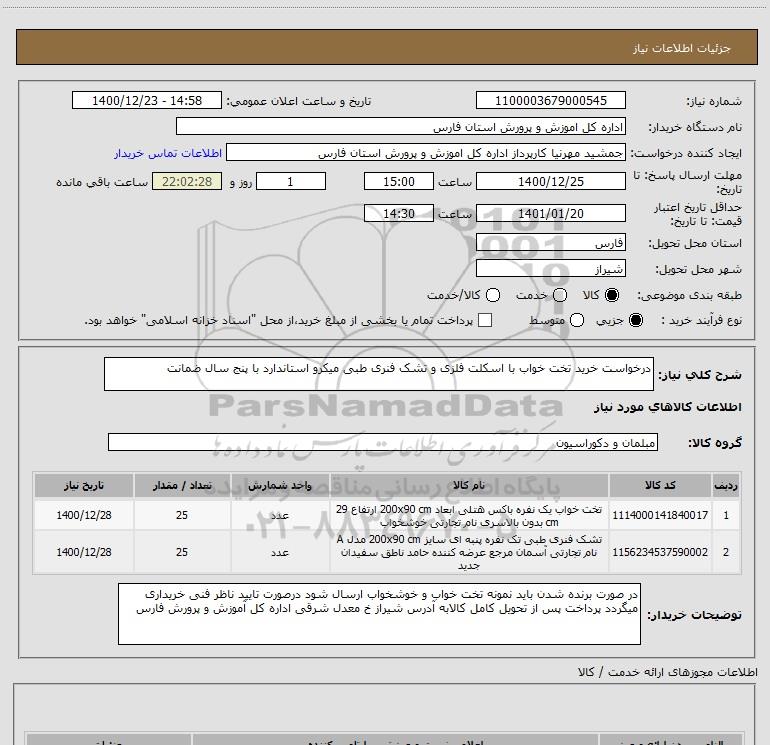Viewport: 770px width, 745px height.
Task: Click the response deadline date 1400/12/25
Action: coord(550,181)
